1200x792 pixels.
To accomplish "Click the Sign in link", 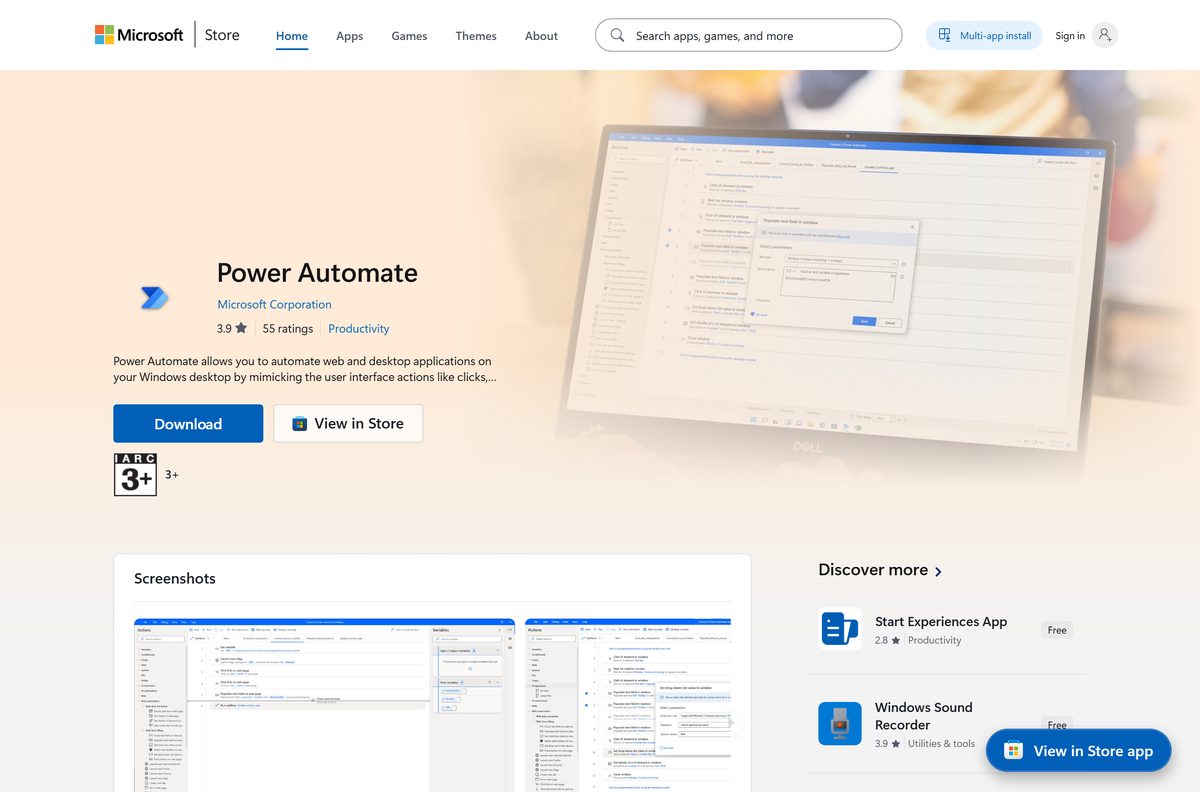I will [1070, 36].
